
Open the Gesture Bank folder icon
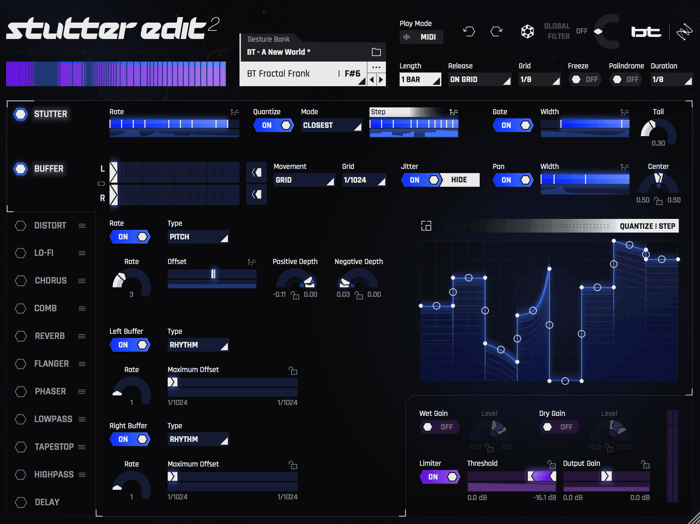click(x=376, y=52)
